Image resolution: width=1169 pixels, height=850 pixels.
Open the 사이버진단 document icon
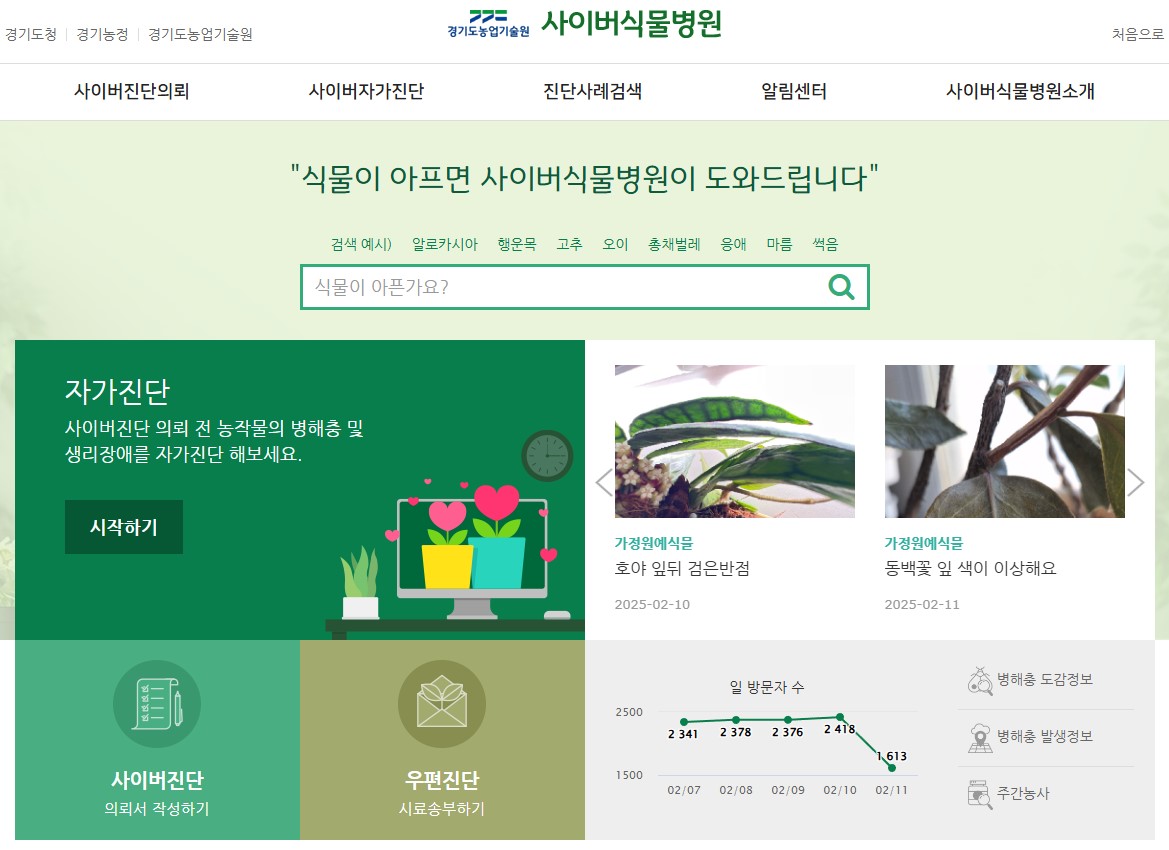tap(157, 704)
